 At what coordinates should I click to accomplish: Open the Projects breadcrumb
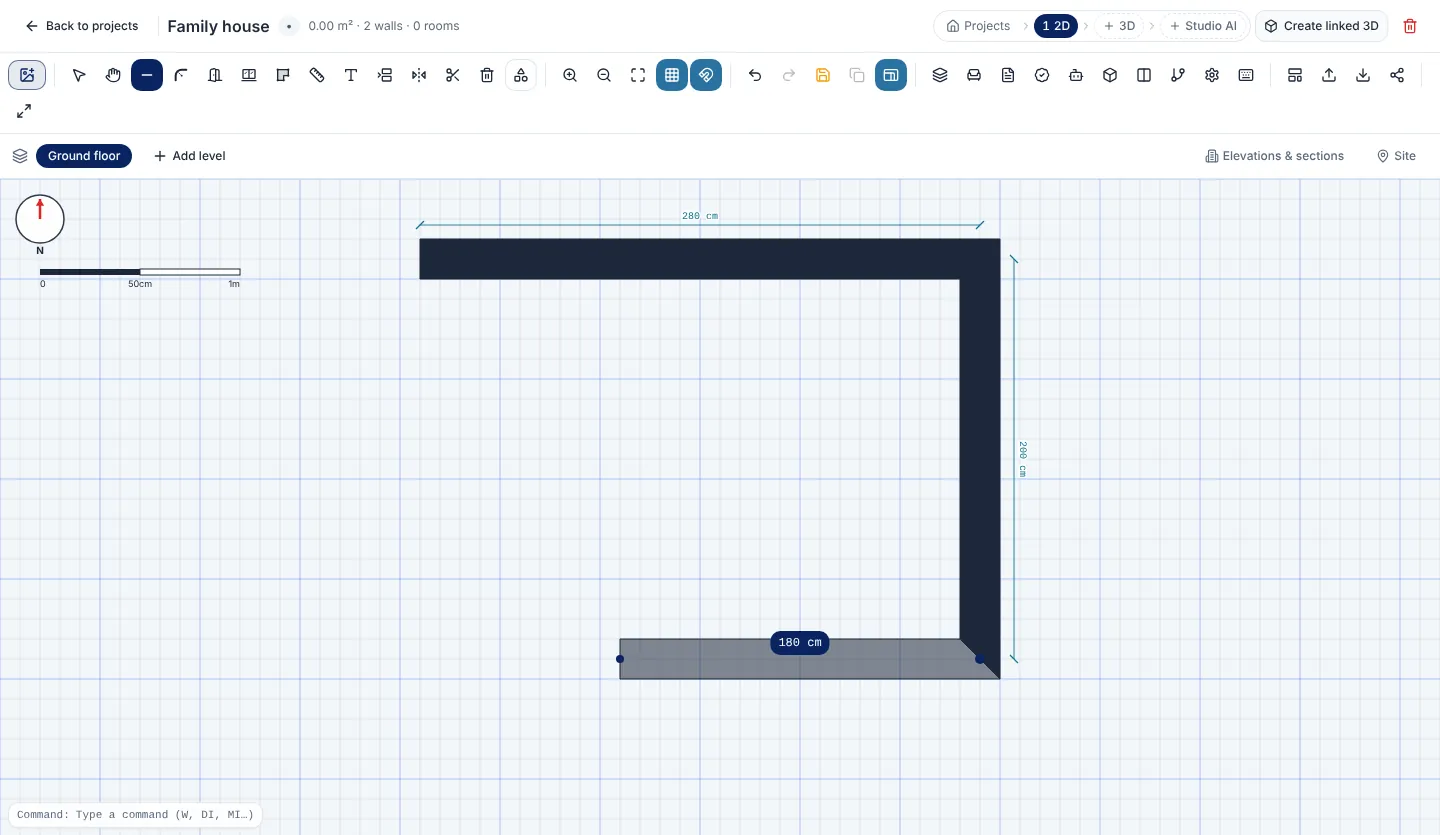(x=979, y=26)
